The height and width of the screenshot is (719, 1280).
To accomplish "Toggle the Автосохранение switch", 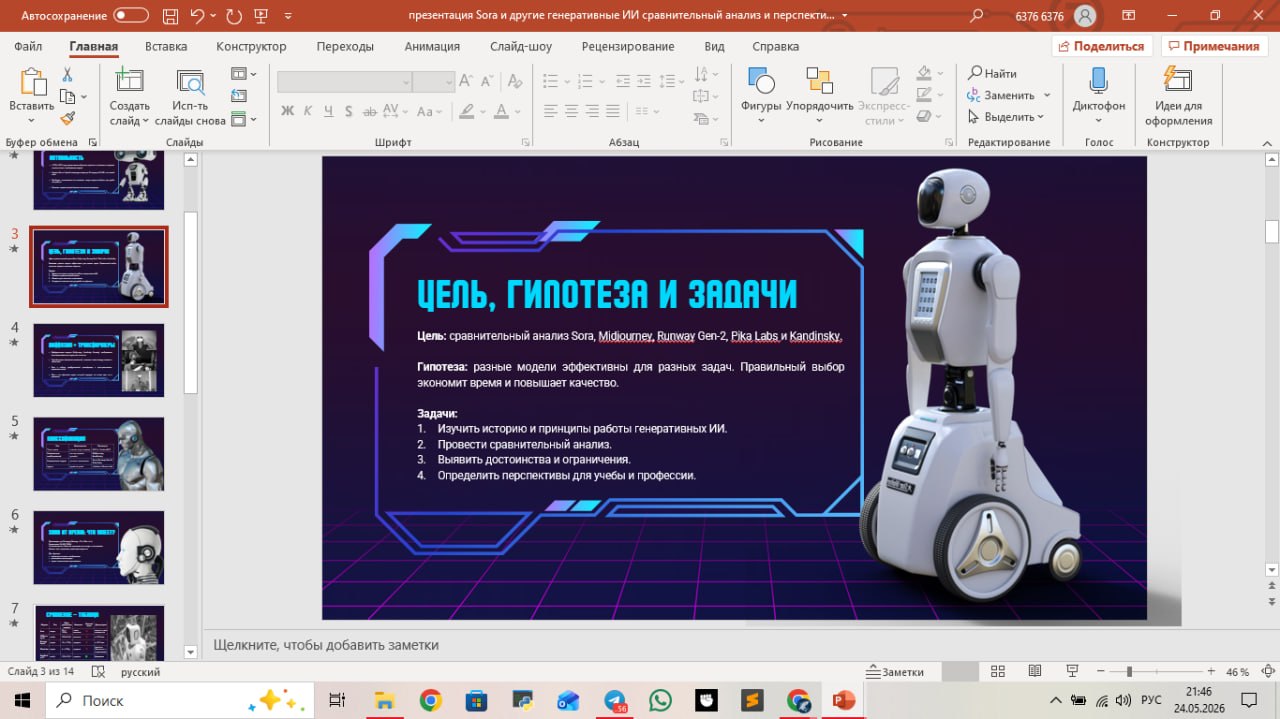I will click(x=131, y=16).
